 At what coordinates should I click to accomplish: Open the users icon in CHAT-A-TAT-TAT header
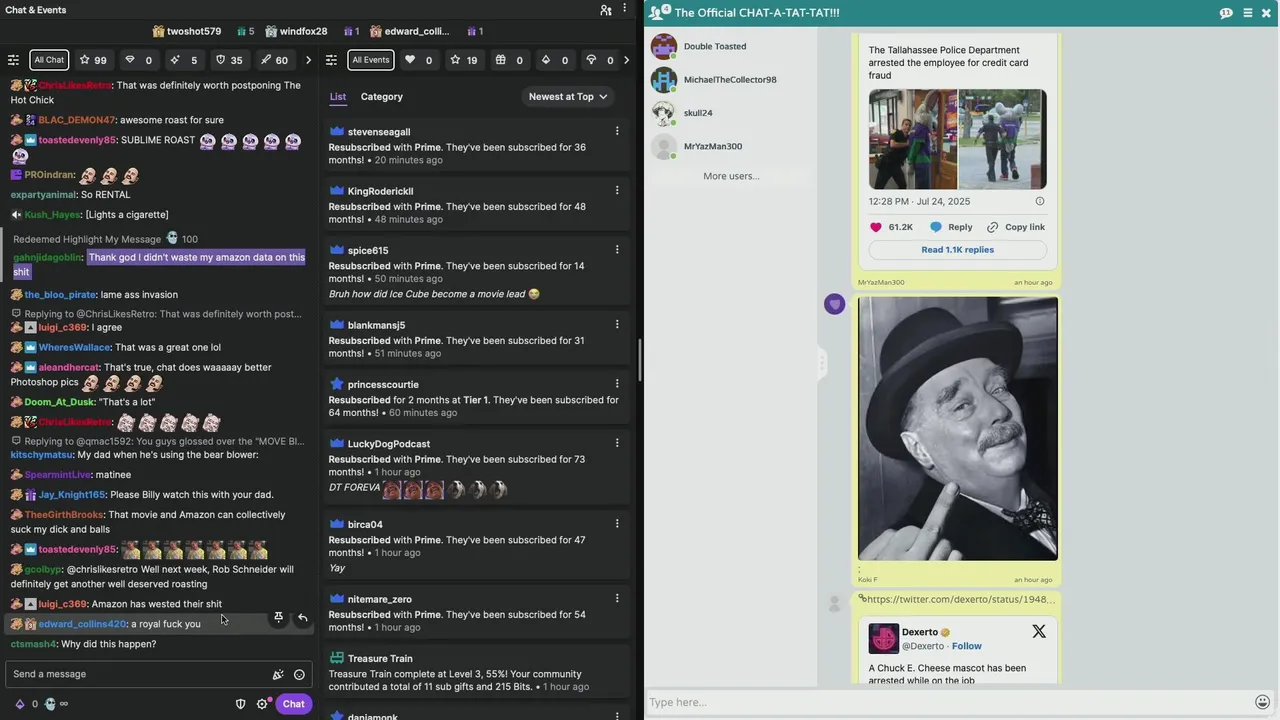click(x=660, y=12)
